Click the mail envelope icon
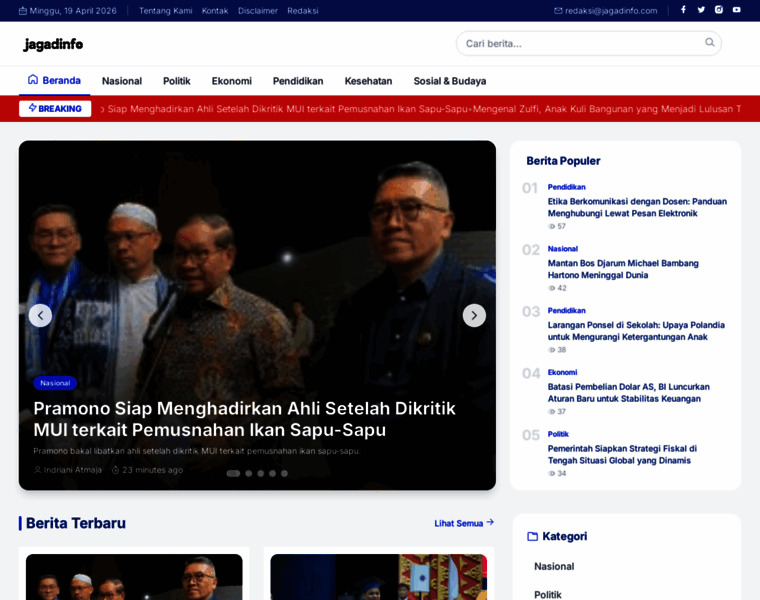Viewport: 760px width, 600px height. 558,11
